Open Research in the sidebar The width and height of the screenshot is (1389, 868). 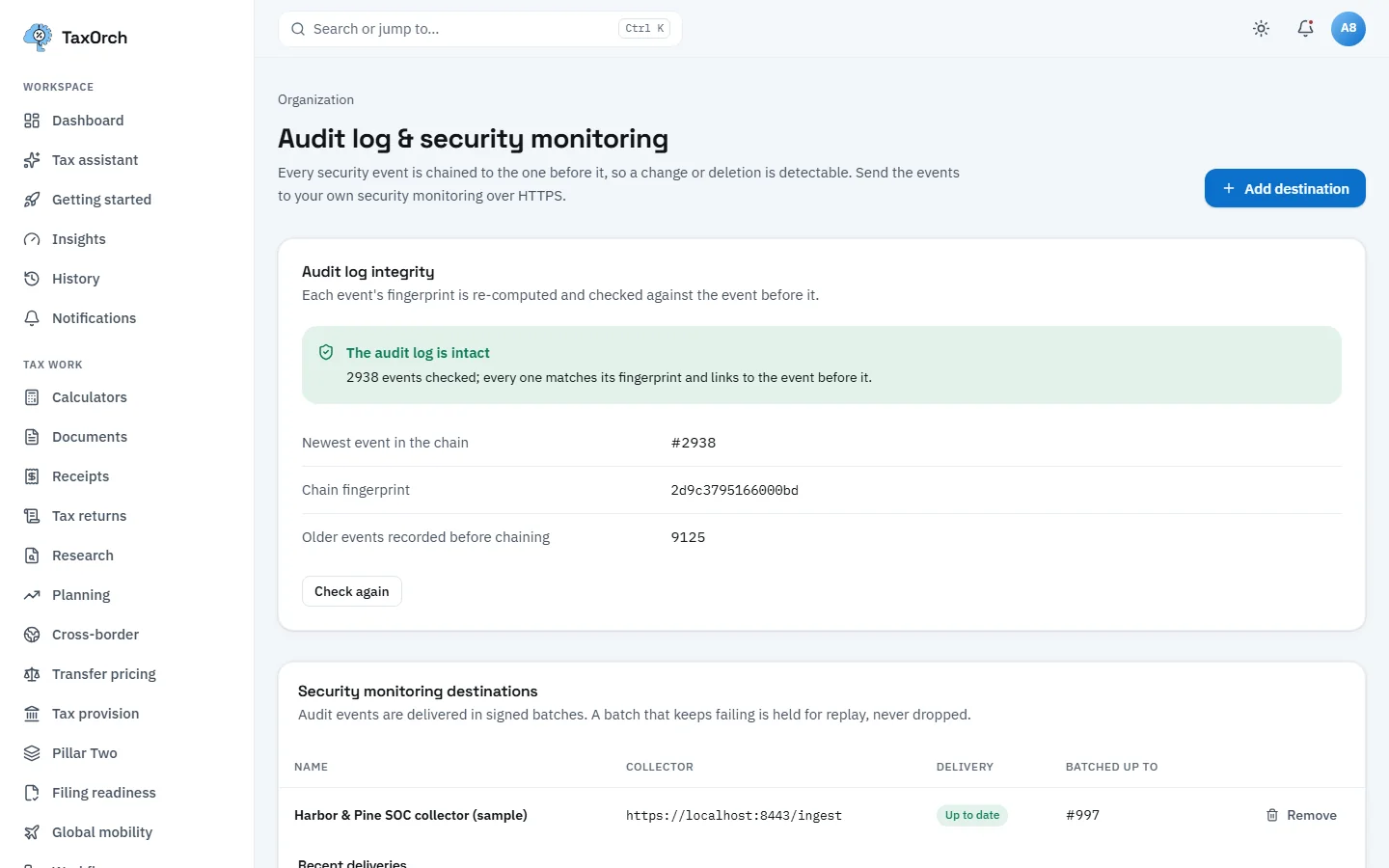pyautogui.click(x=127, y=556)
